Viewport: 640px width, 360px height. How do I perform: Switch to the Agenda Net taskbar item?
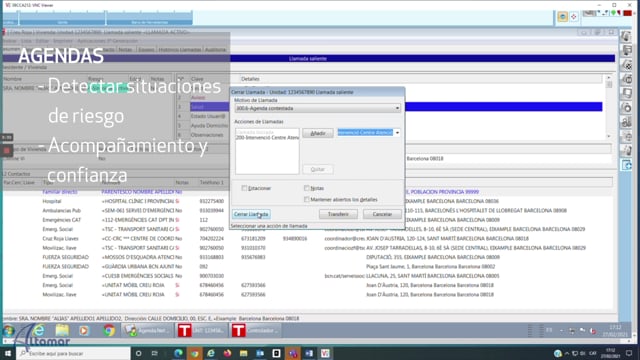[147, 330]
